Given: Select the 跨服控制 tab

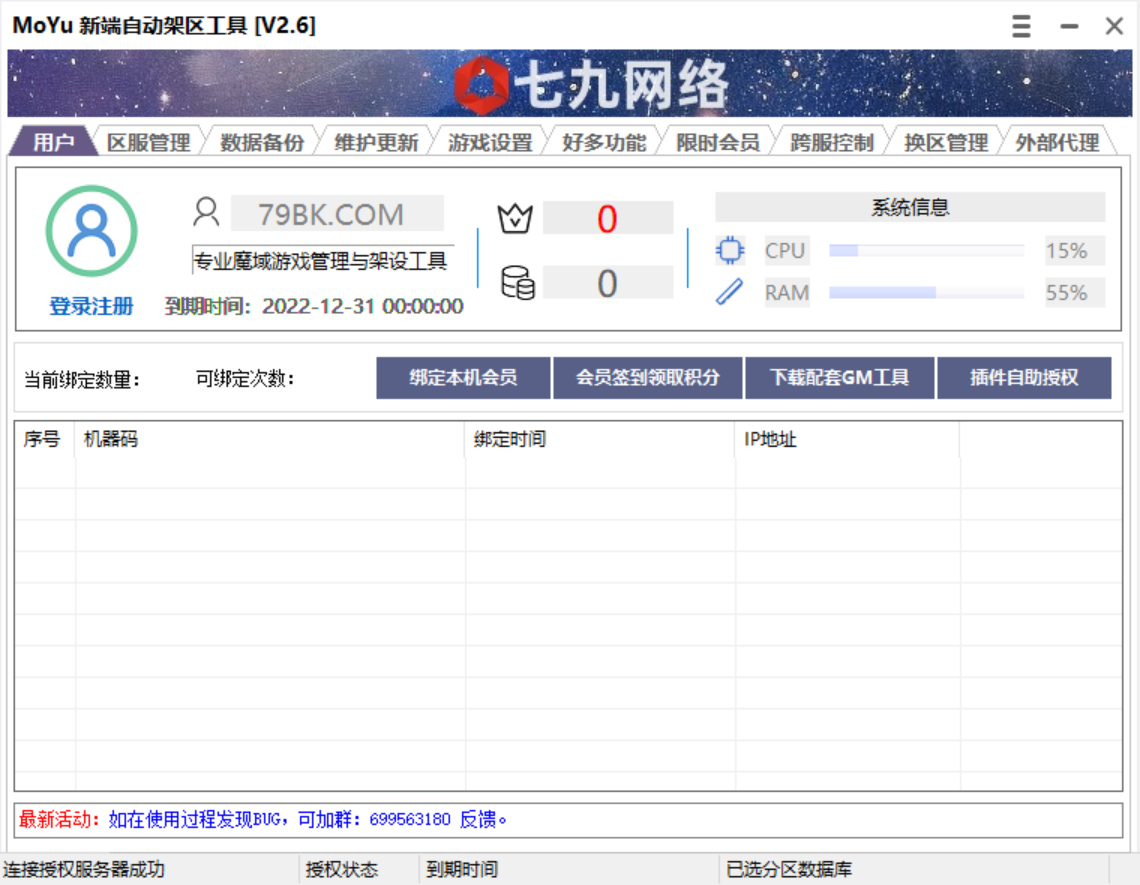Looking at the screenshot, I should (831, 142).
